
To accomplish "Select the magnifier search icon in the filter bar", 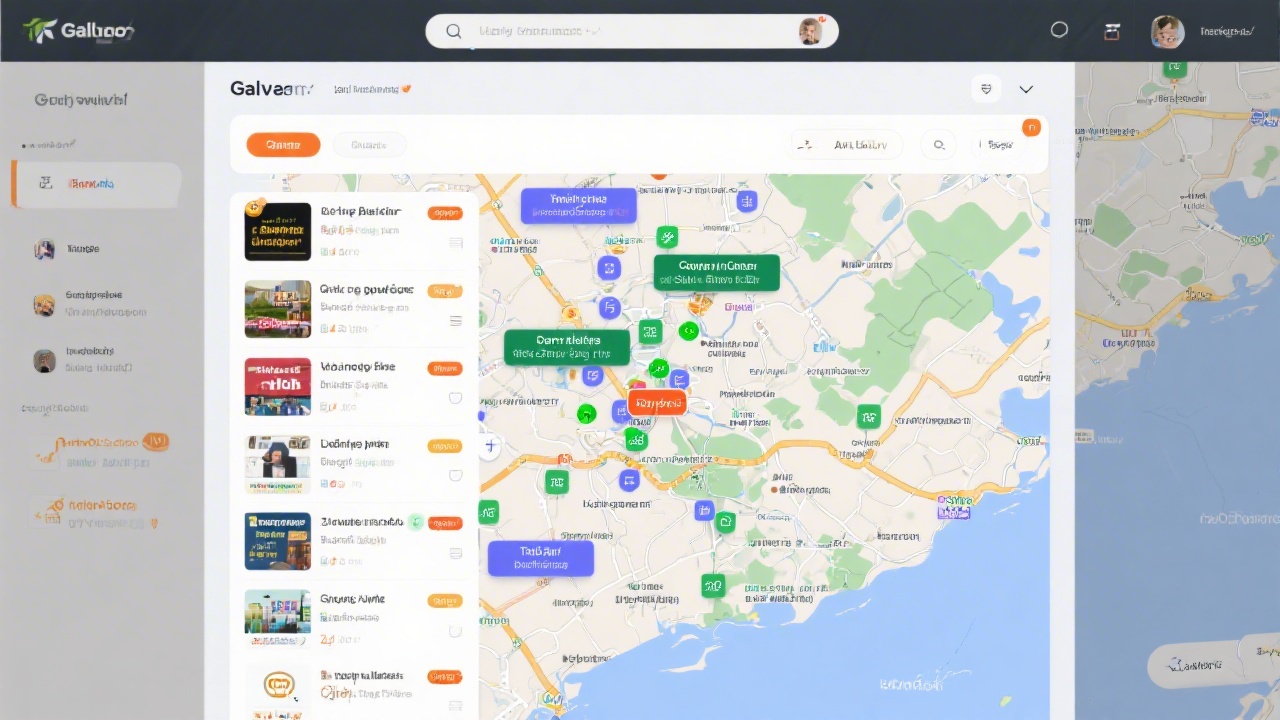I will [938, 144].
